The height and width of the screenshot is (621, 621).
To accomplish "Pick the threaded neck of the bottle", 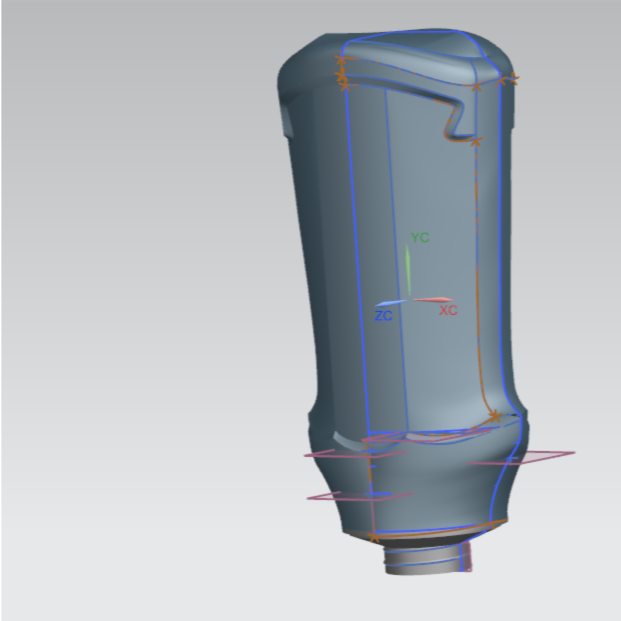I will pos(427,559).
